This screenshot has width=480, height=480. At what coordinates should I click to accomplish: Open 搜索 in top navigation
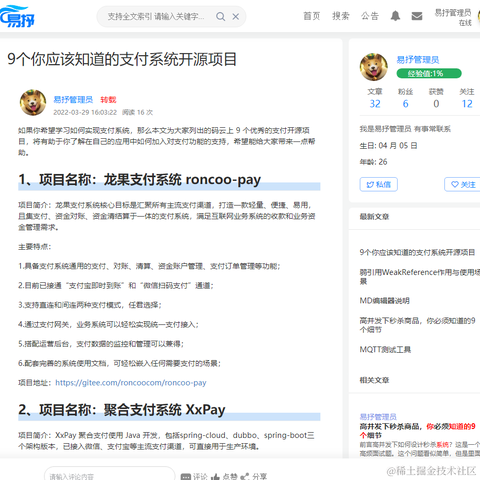341,16
